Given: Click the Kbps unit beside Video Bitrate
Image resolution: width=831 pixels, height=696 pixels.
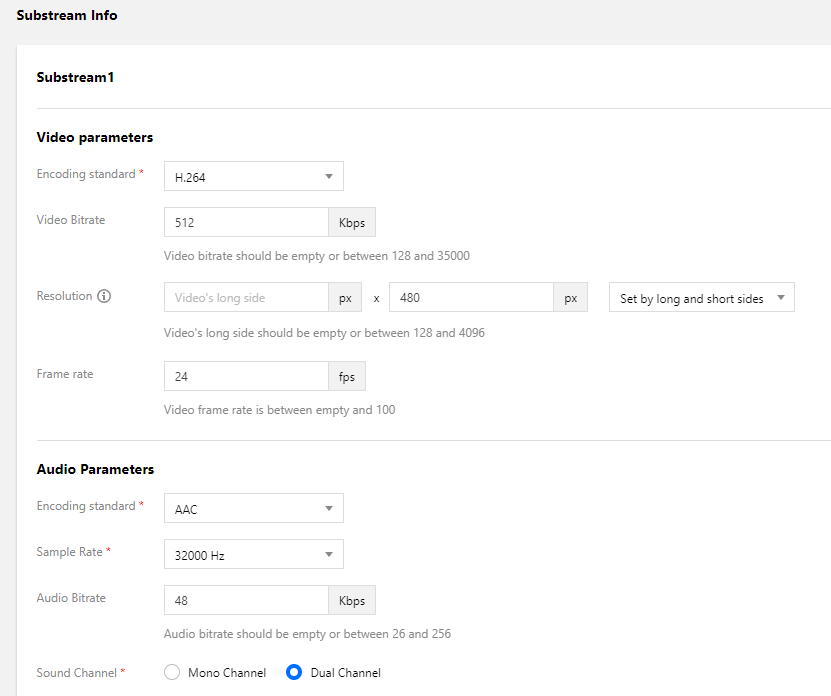Looking at the screenshot, I should point(352,223).
